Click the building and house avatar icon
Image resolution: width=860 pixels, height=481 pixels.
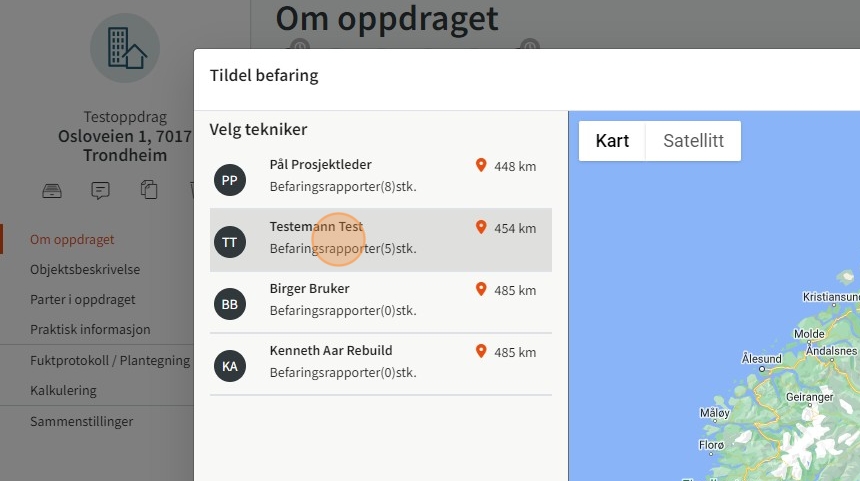coord(125,48)
